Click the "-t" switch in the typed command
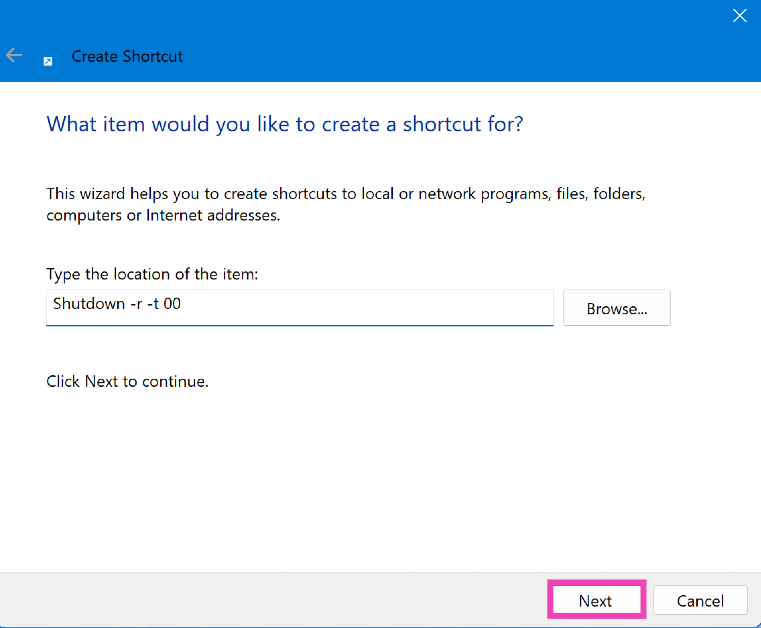The width and height of the screenshot is (761, 628). pyautogui.click(x=153, y=304)
